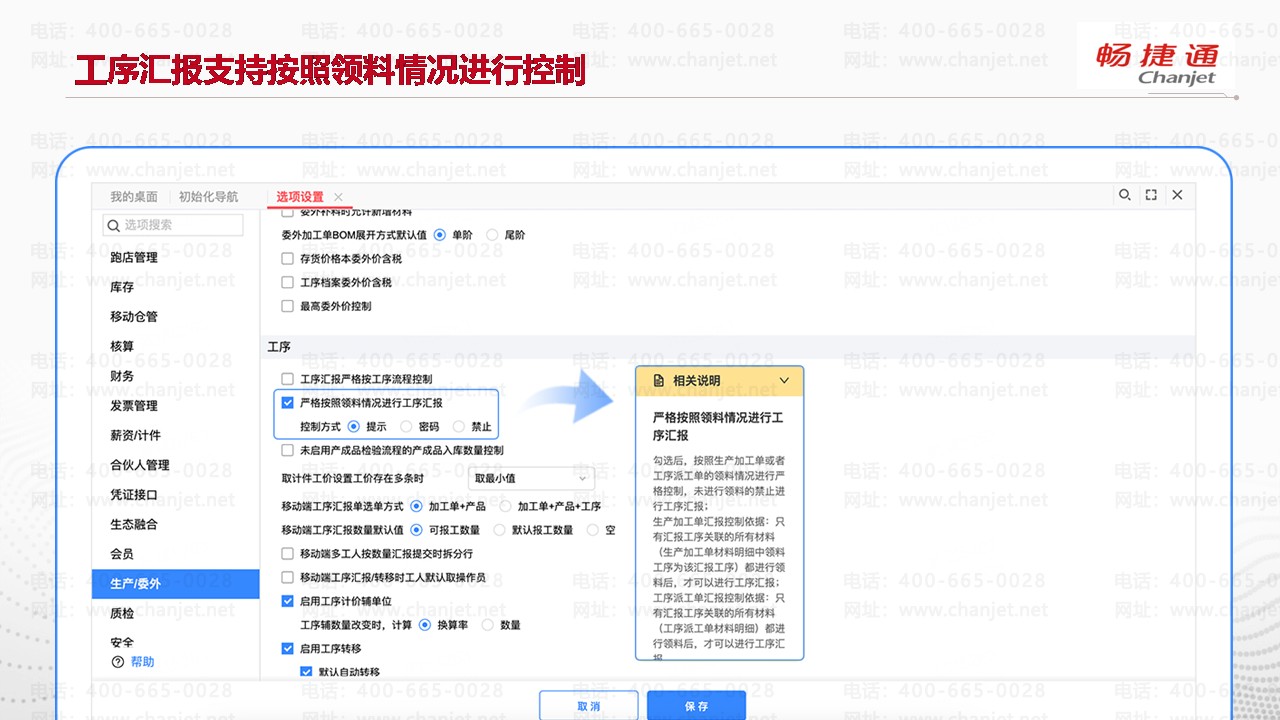The image size is (1280, 720).
Task: Click the help question-mark icon
Action: [x=118, y=662]
